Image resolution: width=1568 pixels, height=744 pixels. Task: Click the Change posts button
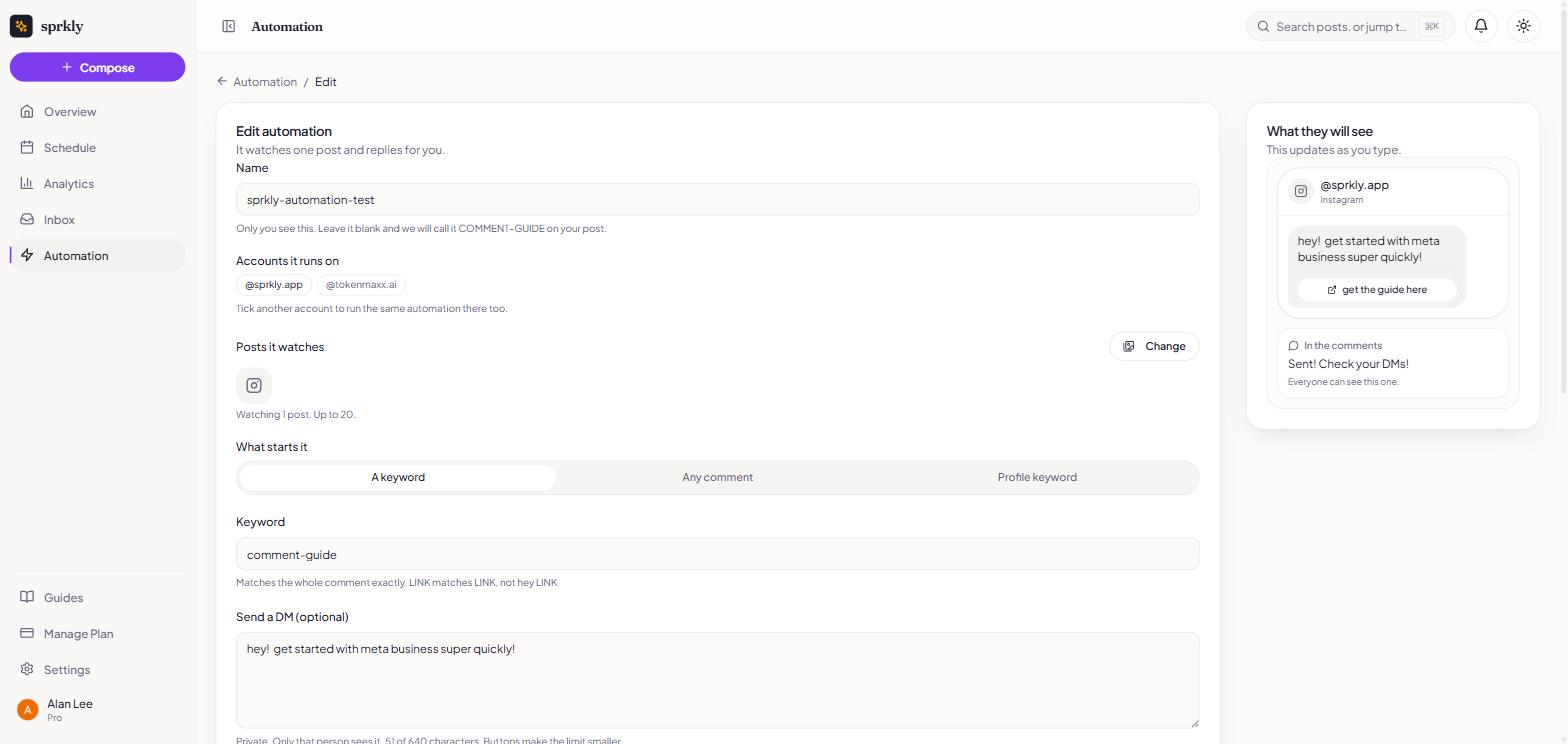click(1154, 346)
